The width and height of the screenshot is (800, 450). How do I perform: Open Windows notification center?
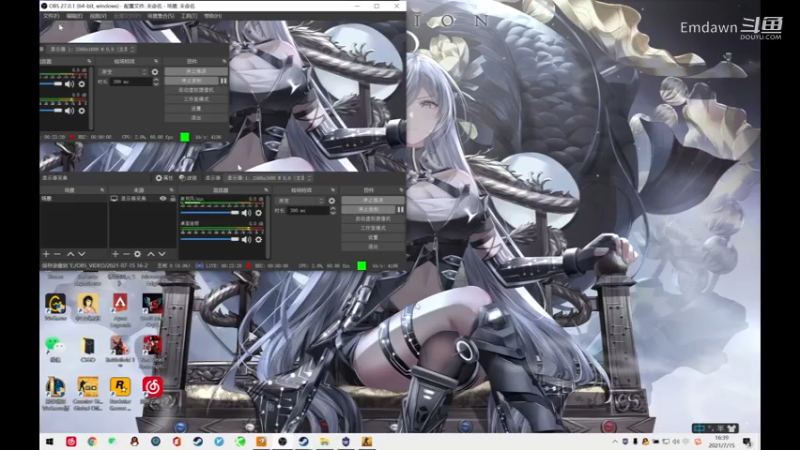747,442
